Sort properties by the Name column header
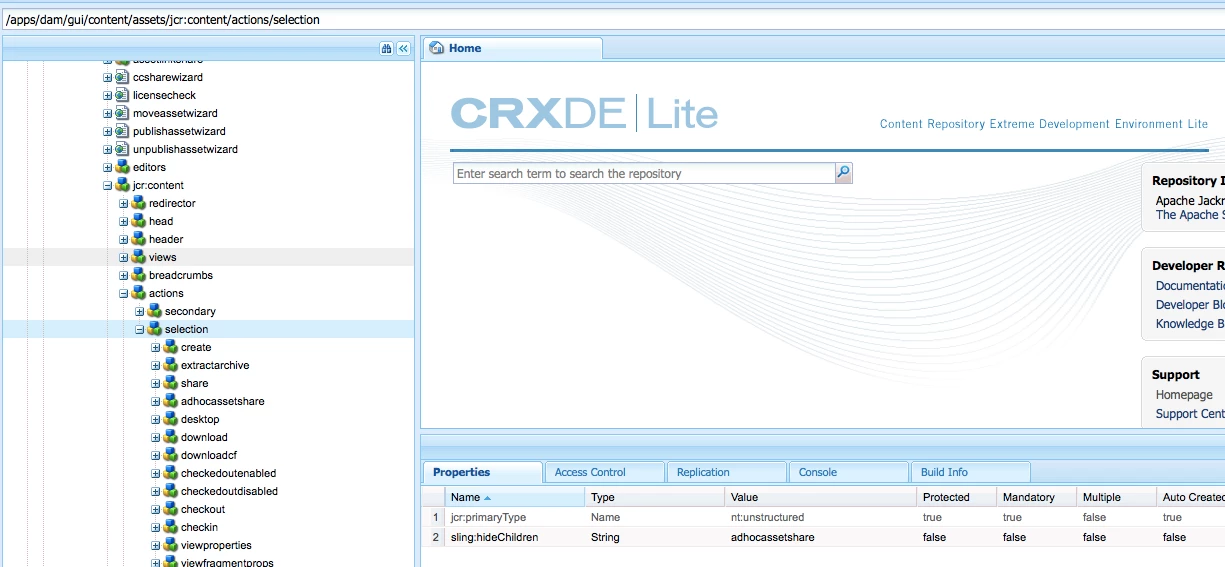The height and width of the screenshot is (567, 1225). point(515,497)
